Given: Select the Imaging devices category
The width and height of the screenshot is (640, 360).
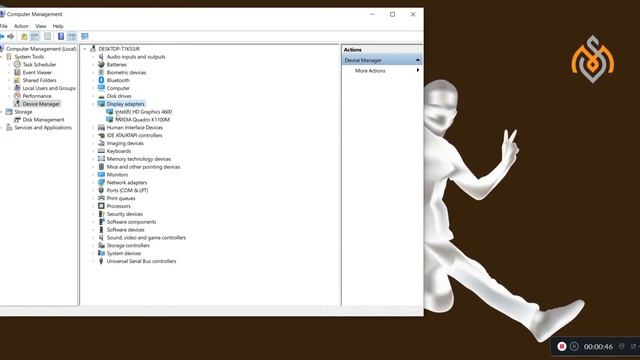Looking at the screenshot, I should pyautogui.click(x=125, y=143).
